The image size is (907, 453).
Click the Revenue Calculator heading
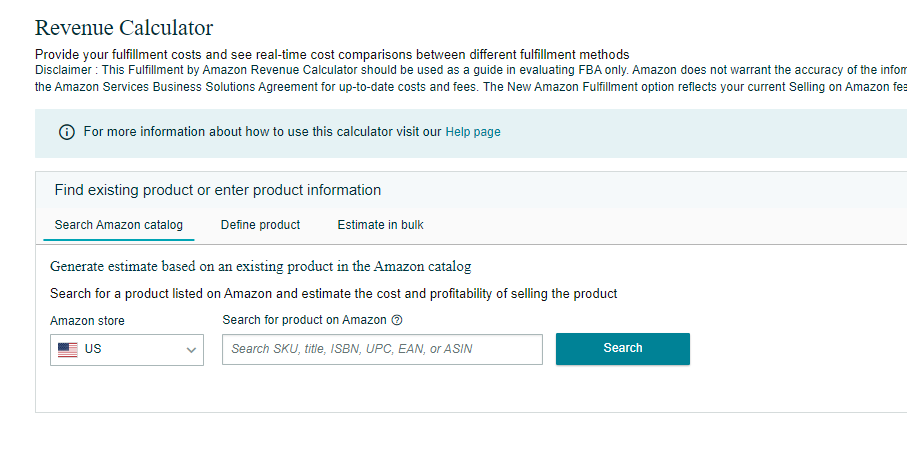[x=124, y=28]
